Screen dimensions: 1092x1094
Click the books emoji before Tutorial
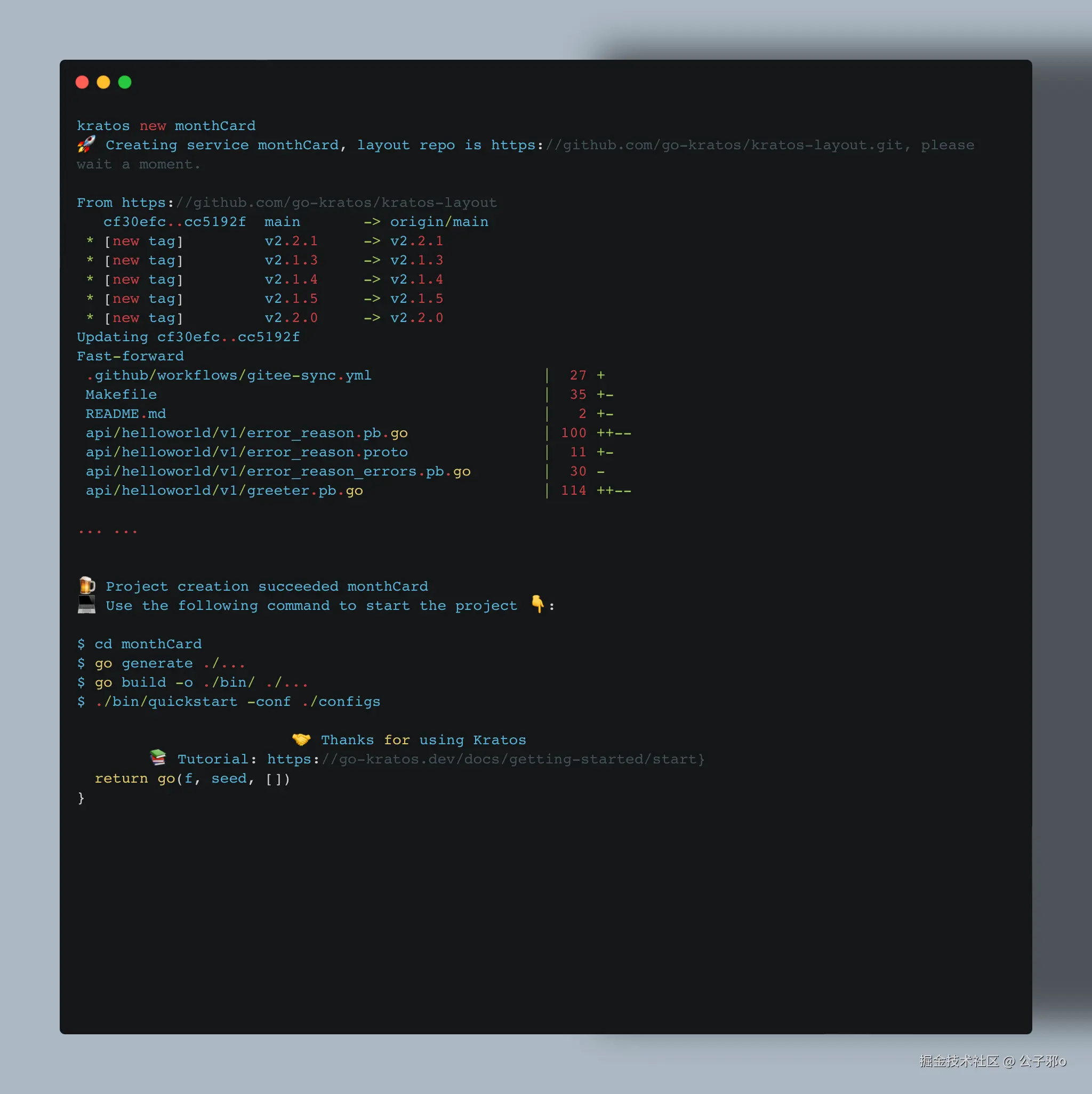coord(158,758)
